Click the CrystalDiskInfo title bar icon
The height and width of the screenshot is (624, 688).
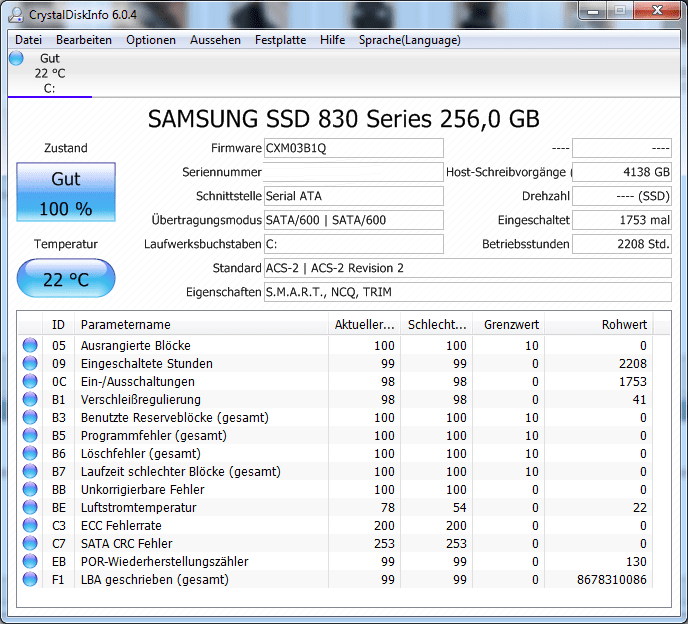point(16,14)
